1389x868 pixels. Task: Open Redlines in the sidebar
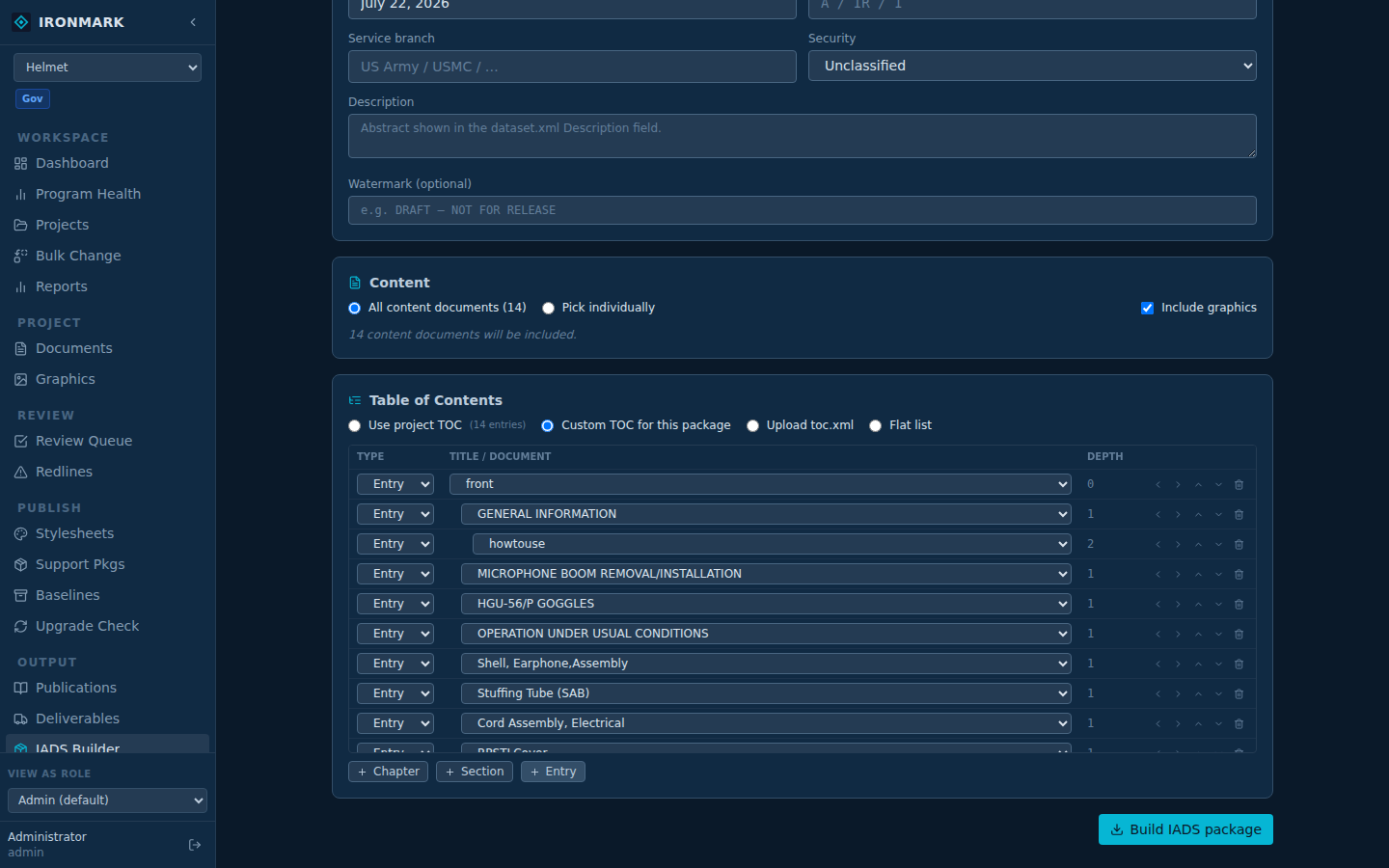tap(107, 472)
